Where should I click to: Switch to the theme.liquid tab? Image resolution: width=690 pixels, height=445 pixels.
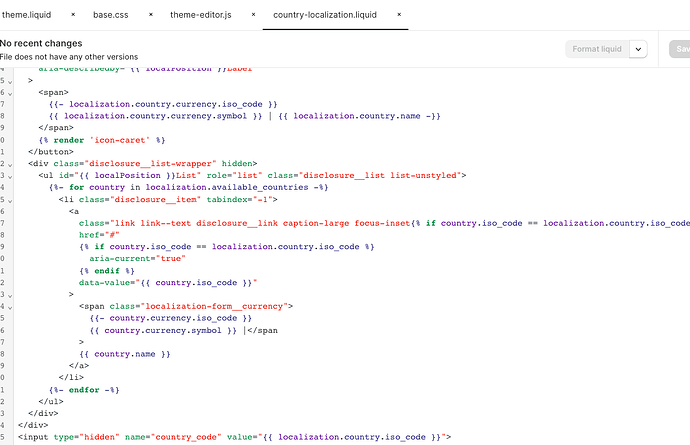pyautogui.click(x=27, y=17)
